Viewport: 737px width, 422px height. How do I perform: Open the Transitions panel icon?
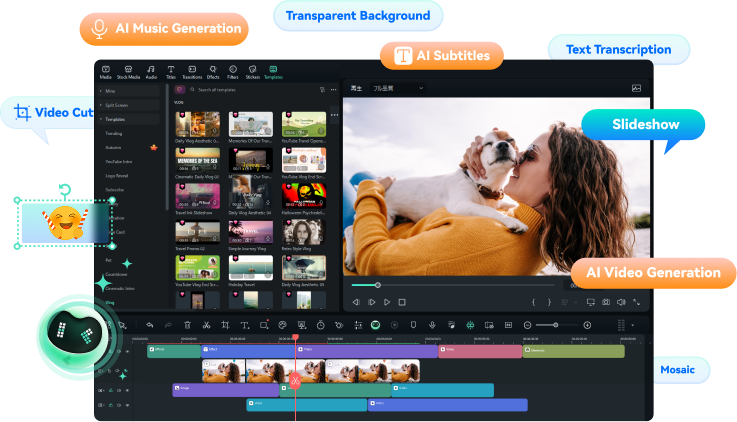pyautogui.click(x=191, y=71)
